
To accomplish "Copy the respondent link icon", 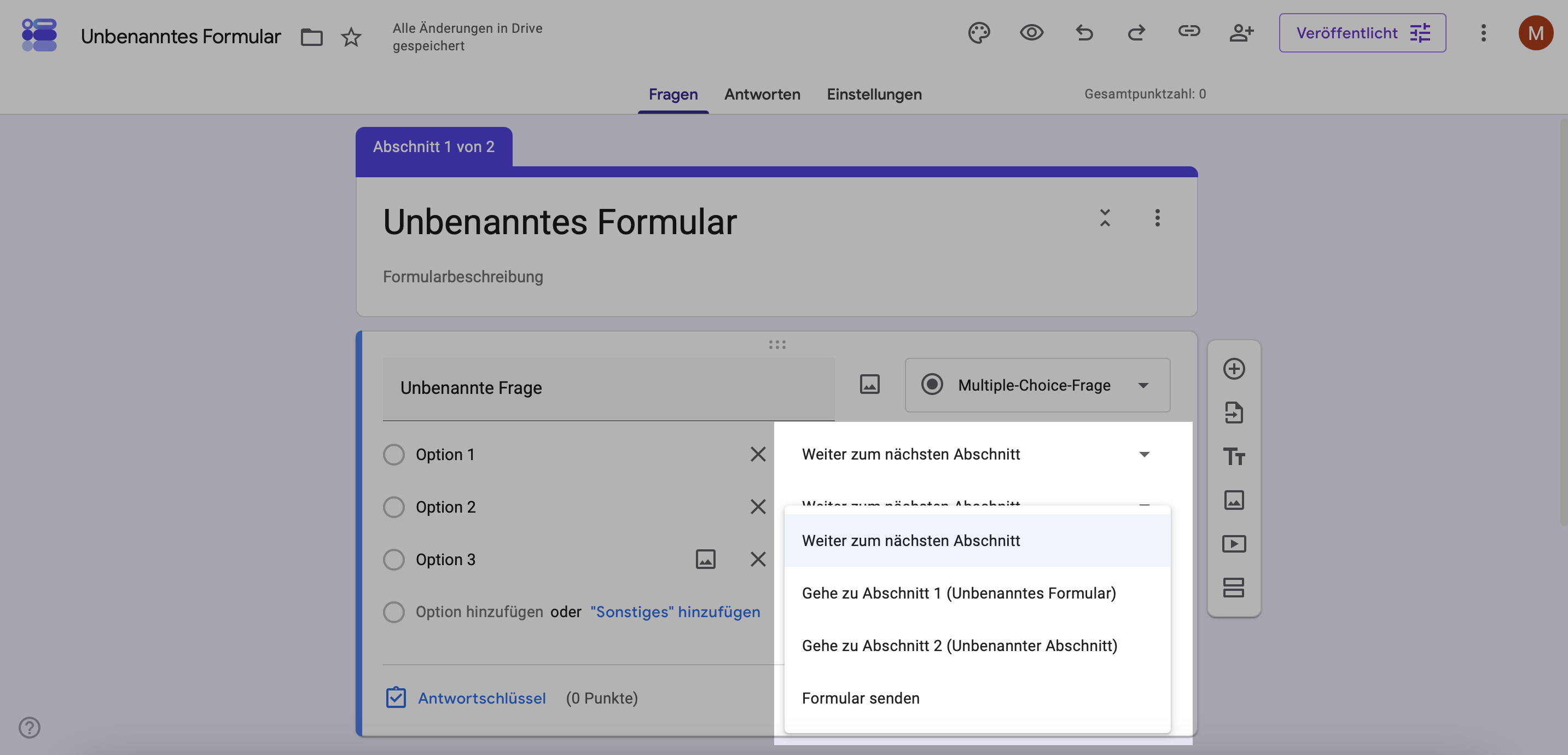I will 1188,31.
